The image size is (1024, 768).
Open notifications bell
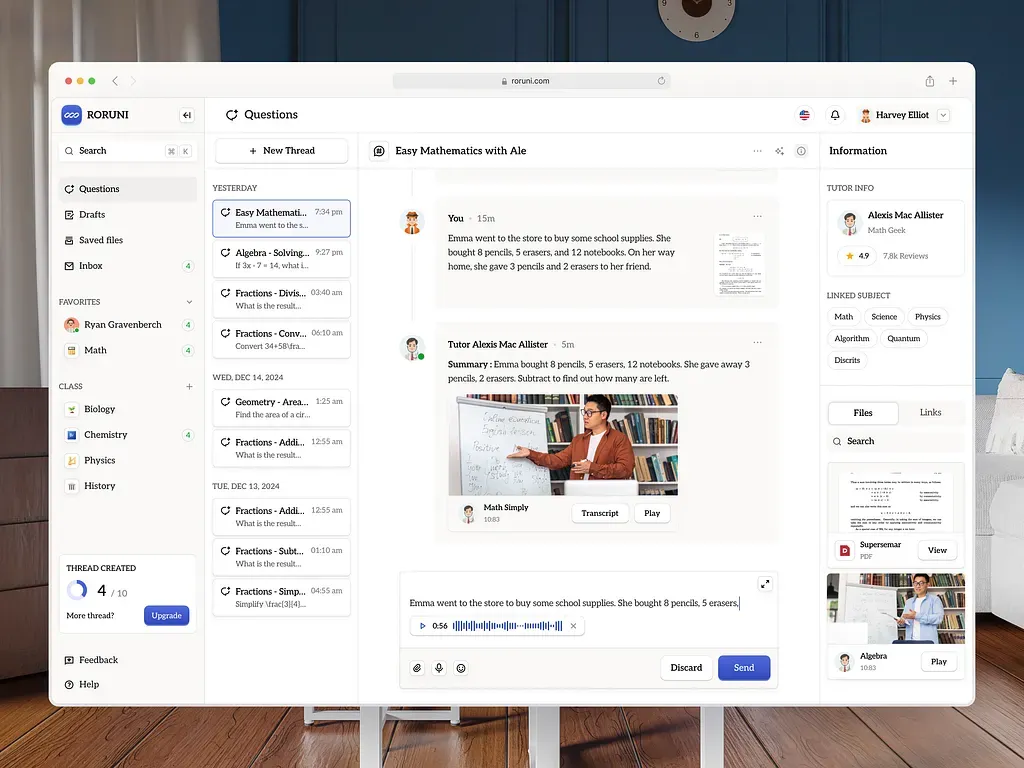click(835, 115)
